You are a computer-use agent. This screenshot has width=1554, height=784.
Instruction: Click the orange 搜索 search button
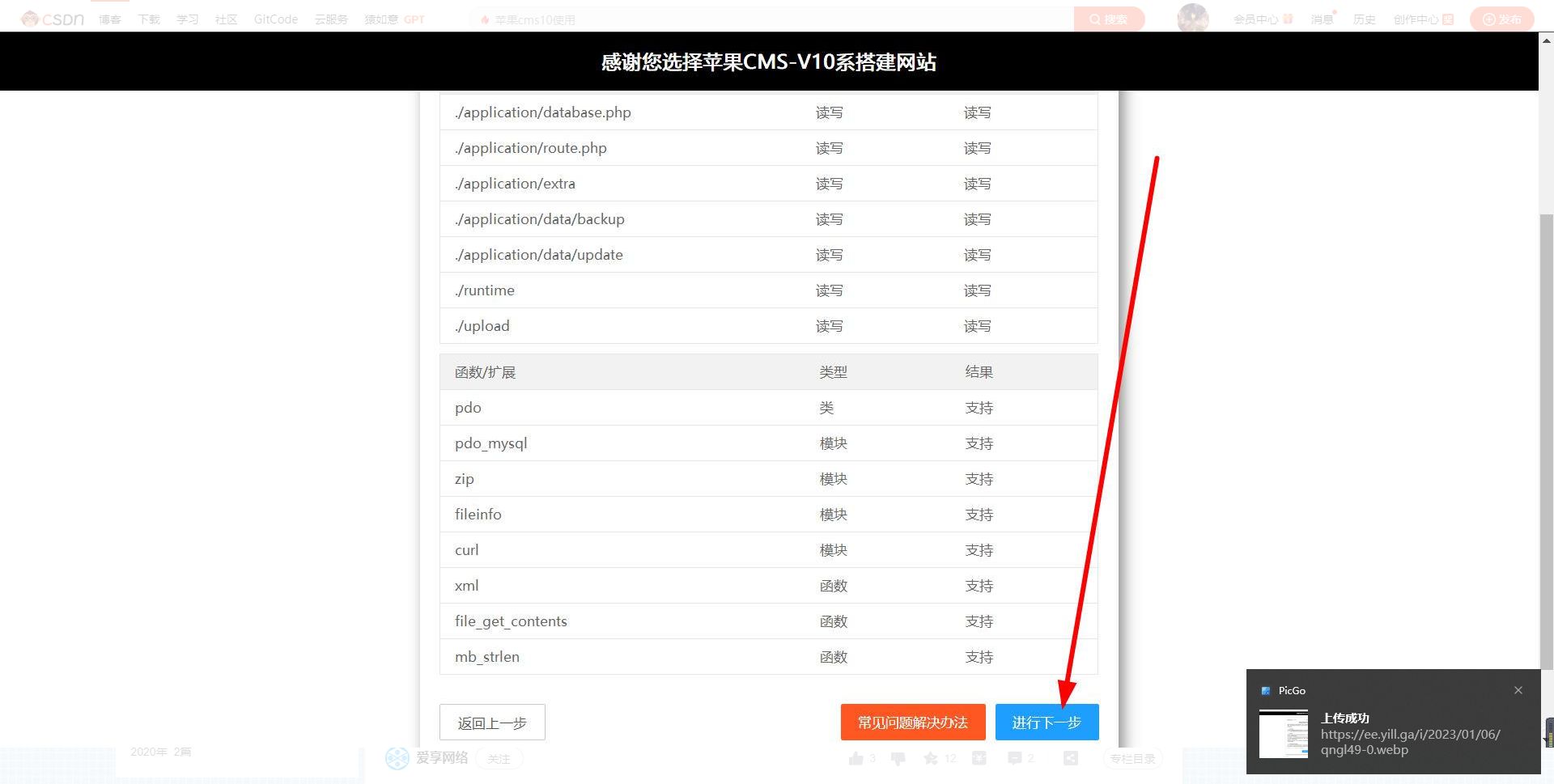coord(1109,19)
